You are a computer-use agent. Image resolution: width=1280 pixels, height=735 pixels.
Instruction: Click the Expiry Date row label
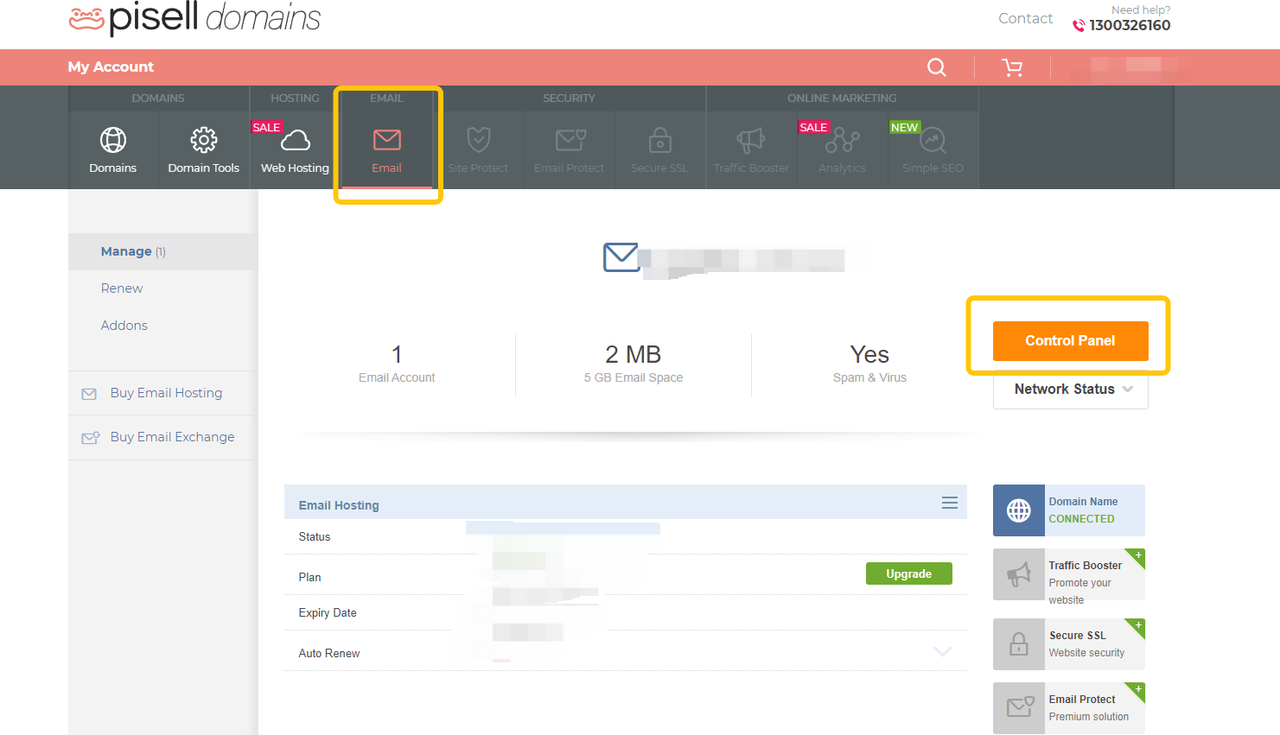327,613
